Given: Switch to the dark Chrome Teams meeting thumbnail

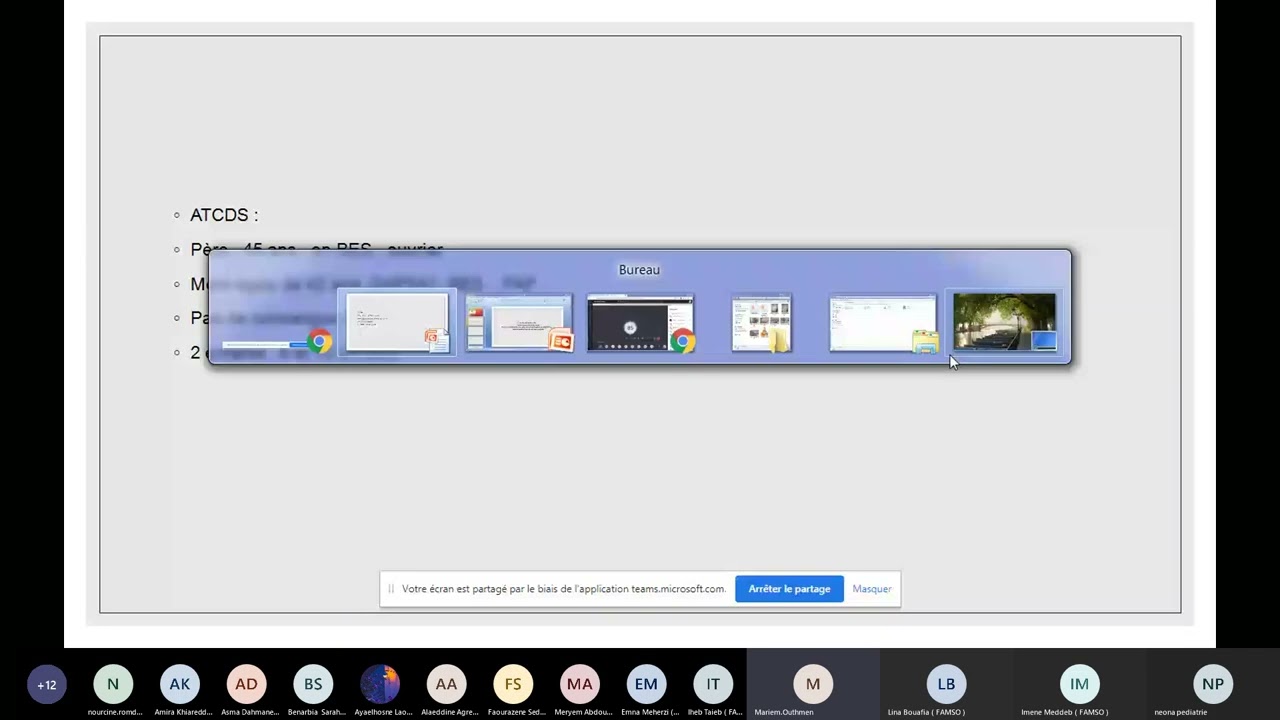Looking at the screenshot, I should point(640,322).
